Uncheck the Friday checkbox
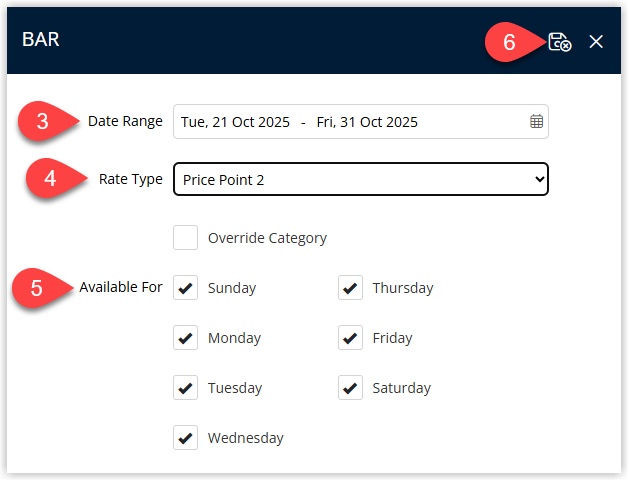Viewport: 629px width, 481px height. pyautogui.click(x=350, y=338)
